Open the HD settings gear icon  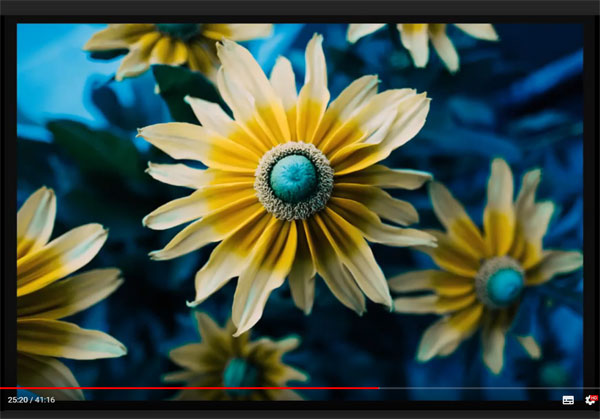tap(591, 400)
